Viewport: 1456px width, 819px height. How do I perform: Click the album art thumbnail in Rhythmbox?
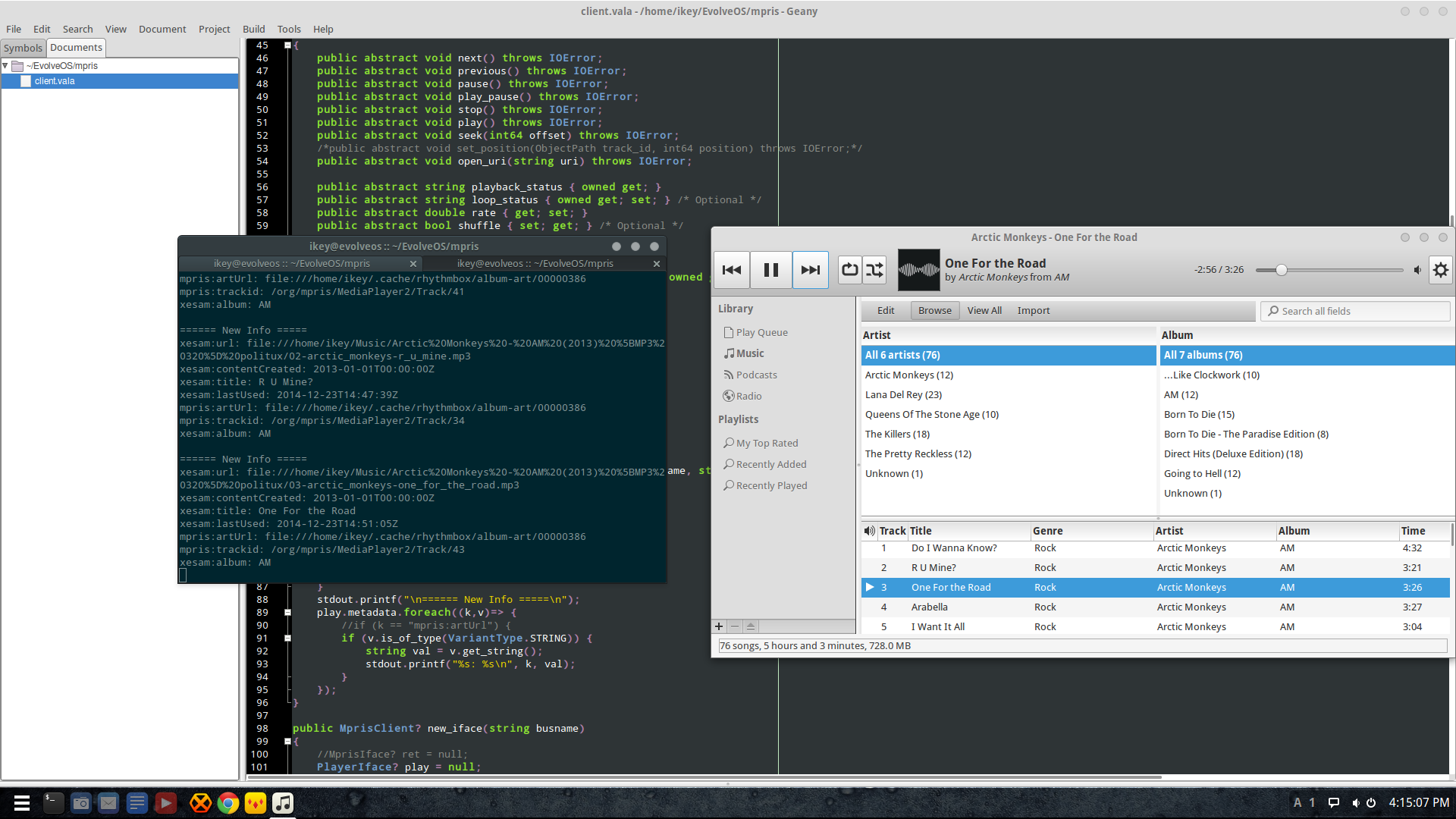(x=919, y=270)
